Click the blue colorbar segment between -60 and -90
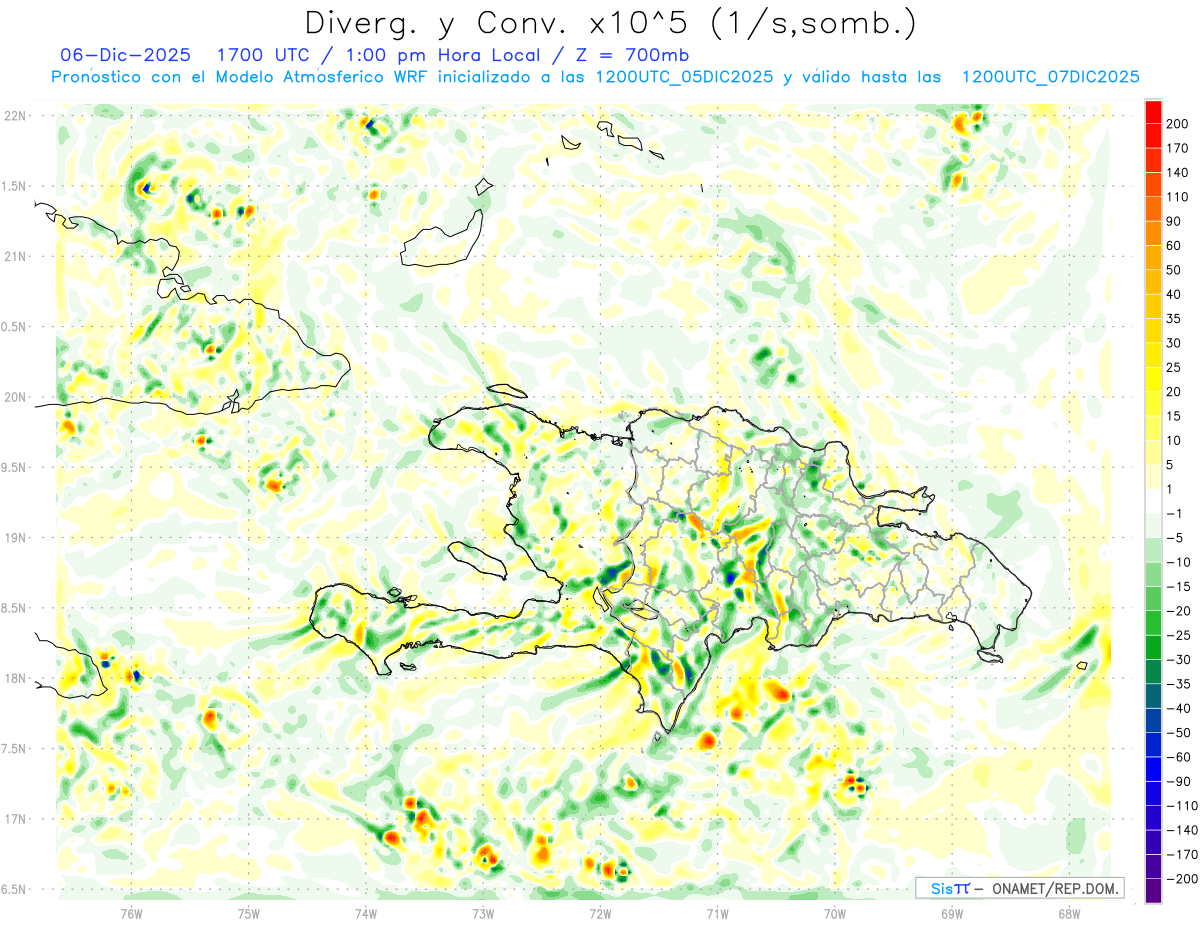 1153,769
